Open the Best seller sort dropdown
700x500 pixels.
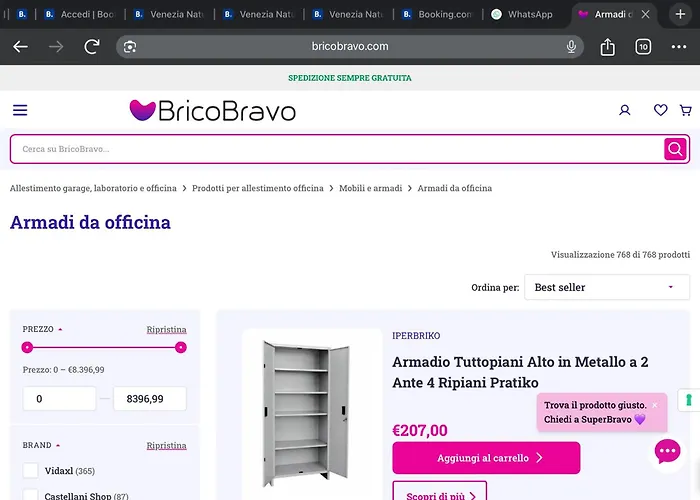pyautogui.click(x=606, y=287)
